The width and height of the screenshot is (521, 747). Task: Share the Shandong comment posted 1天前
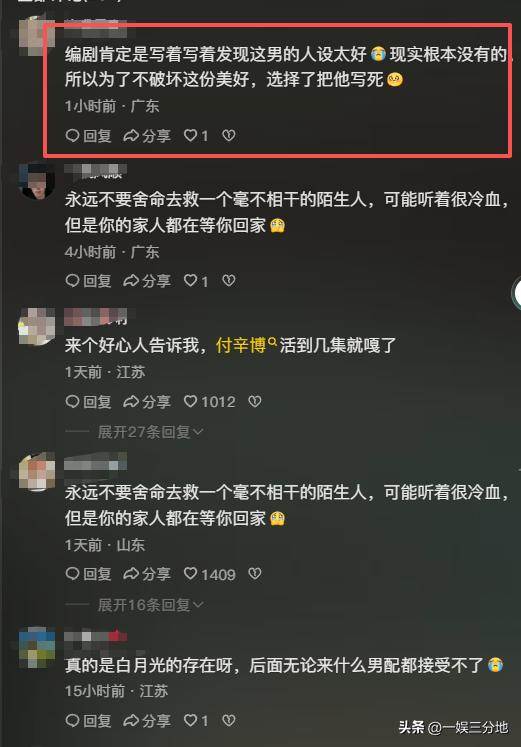(147, 574)
